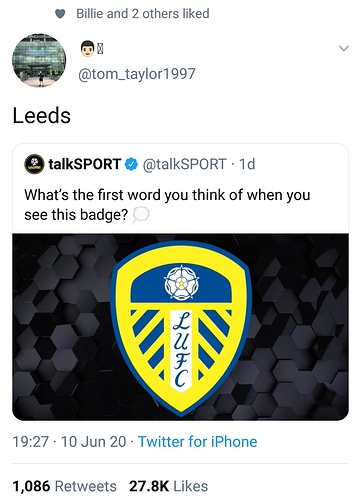View the 1,086 Retweets list
Viewport: 361px width, 500px height.
65,486
